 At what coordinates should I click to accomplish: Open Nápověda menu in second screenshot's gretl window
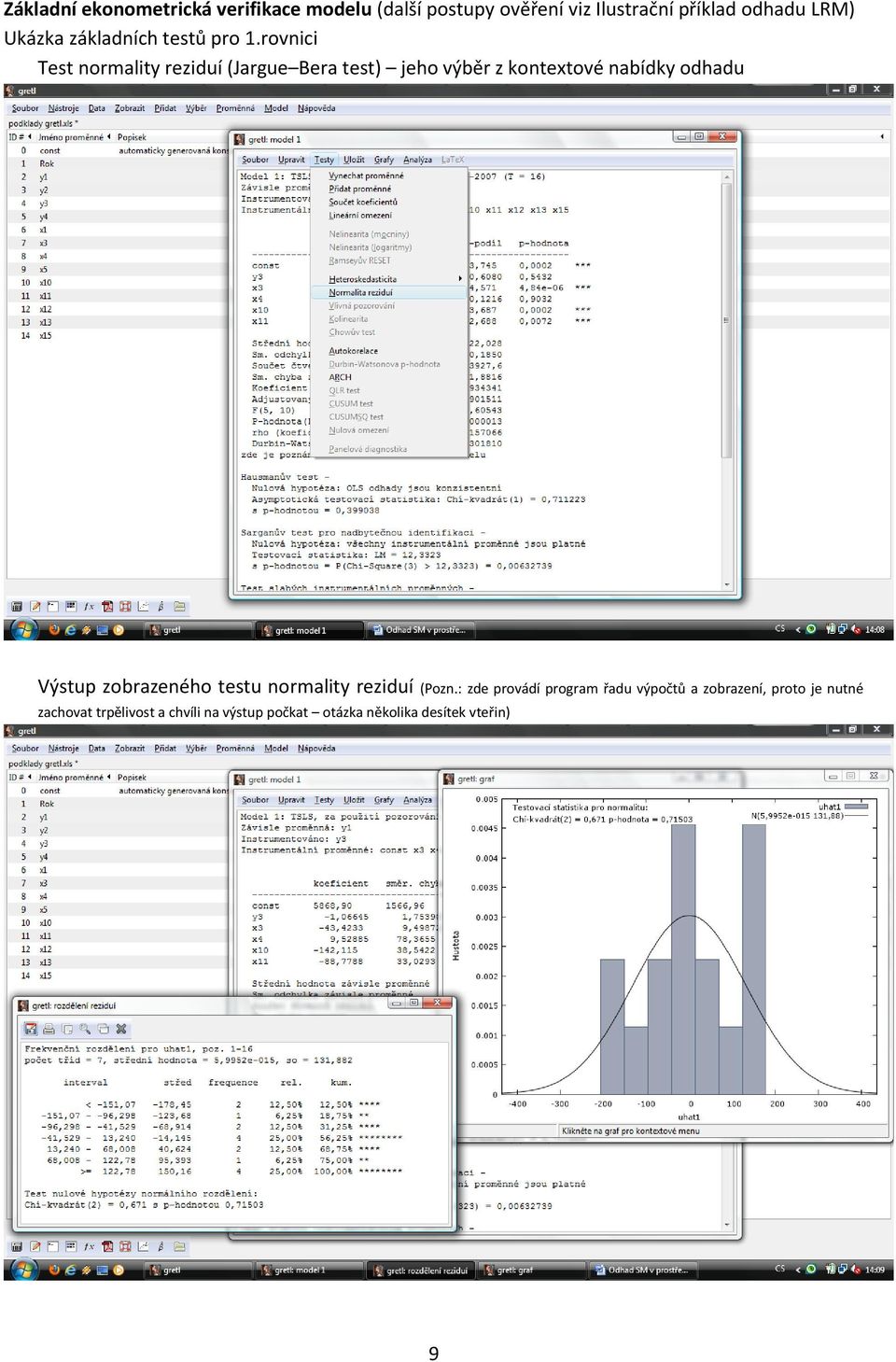click(316, 749)
